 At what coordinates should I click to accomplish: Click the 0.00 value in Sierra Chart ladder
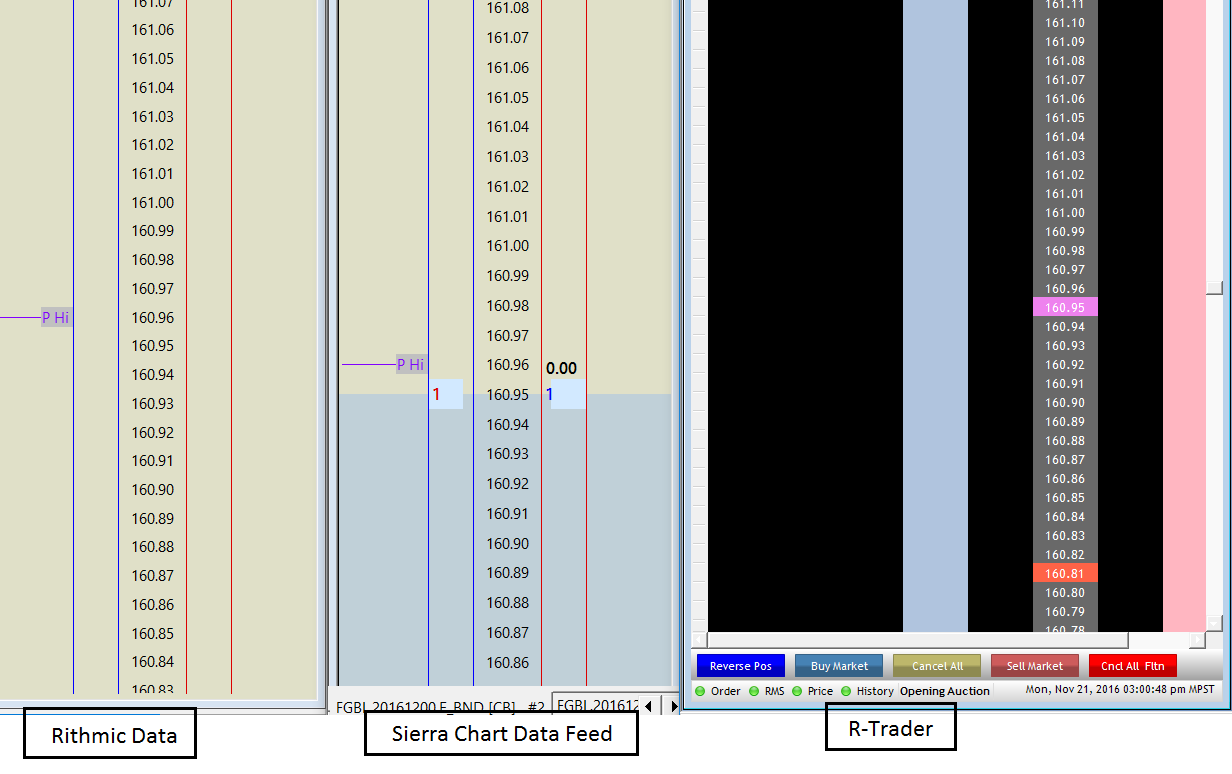tap(561, 368)
